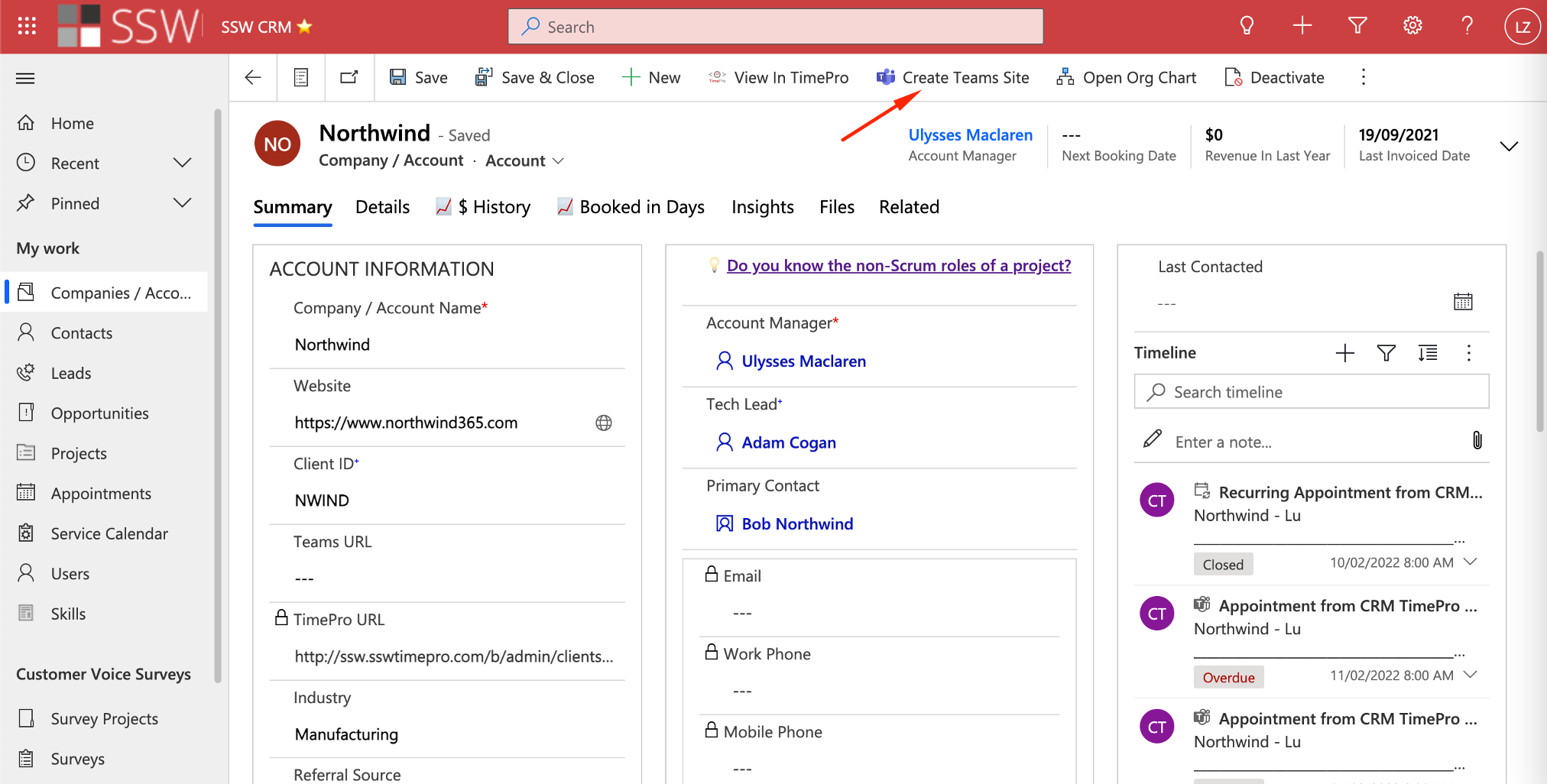The image size is (1547, 784).
Task: Switch to the Details tab
Action: (x=382, y=207)
